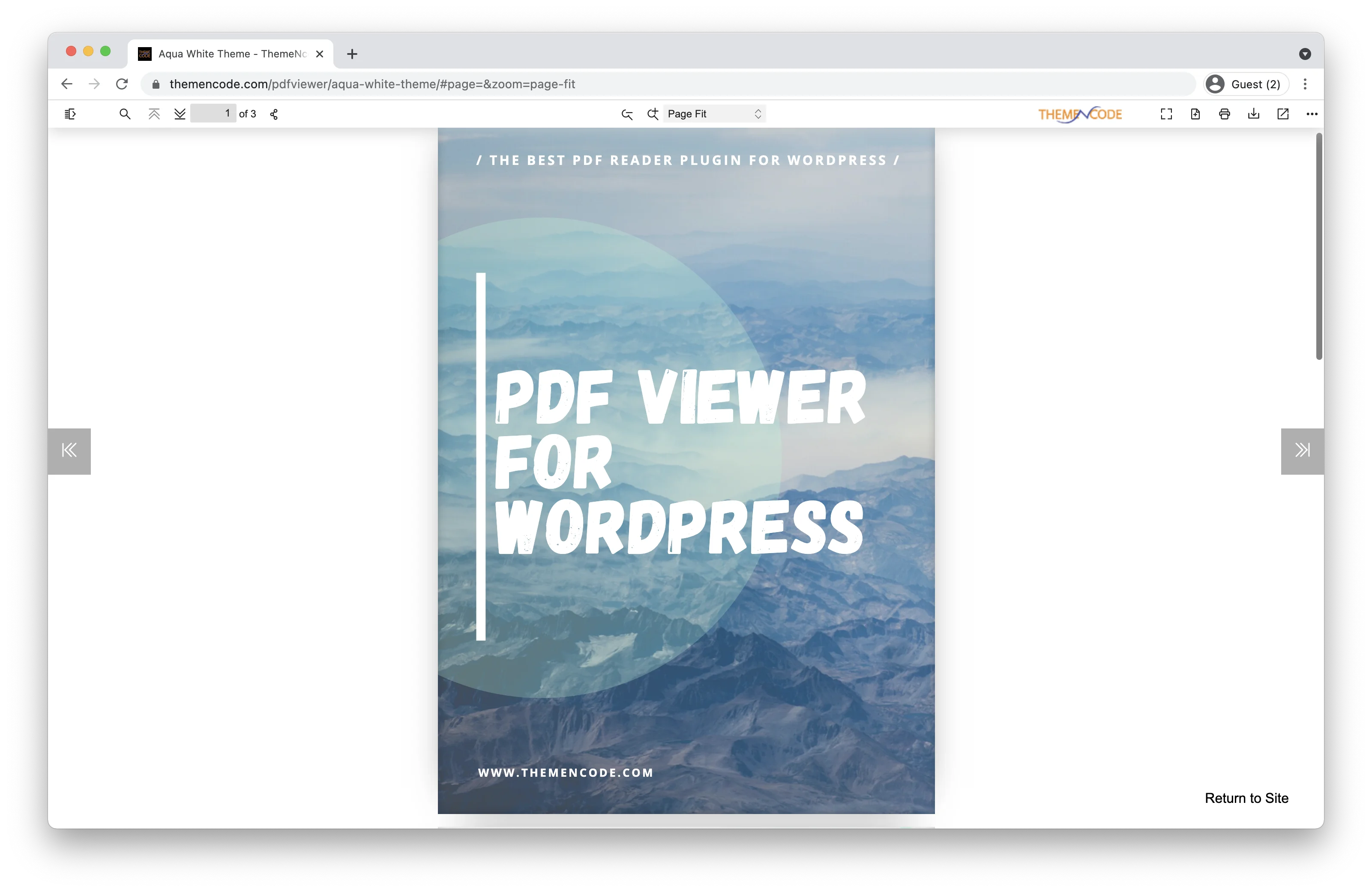Screen dimensions: 1372x892
Task: Open PDF in a new window
Action: click(x=1282, y=114)
